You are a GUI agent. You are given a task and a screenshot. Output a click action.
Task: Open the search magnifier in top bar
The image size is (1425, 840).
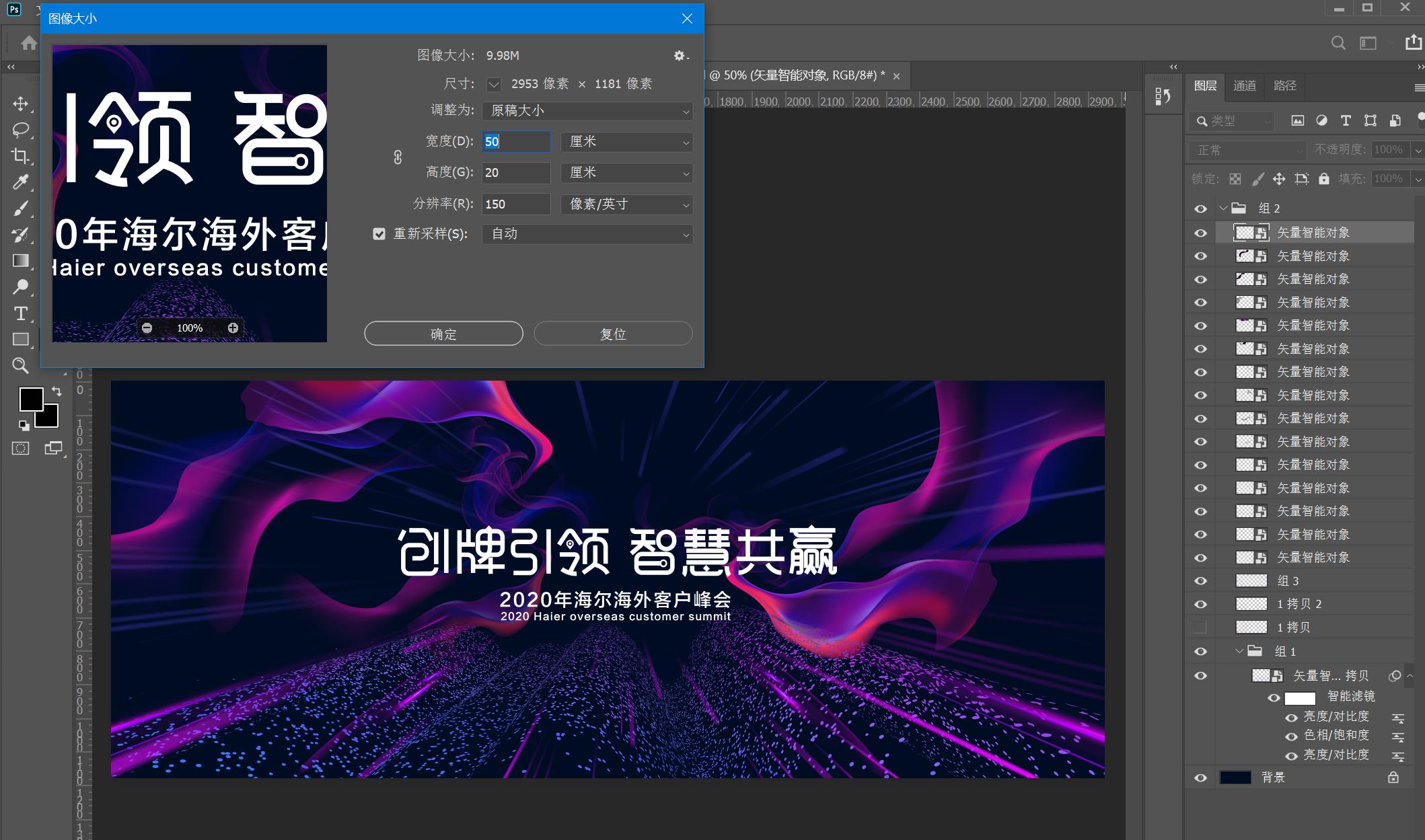pyautogui.click(x=1338, y=43)
